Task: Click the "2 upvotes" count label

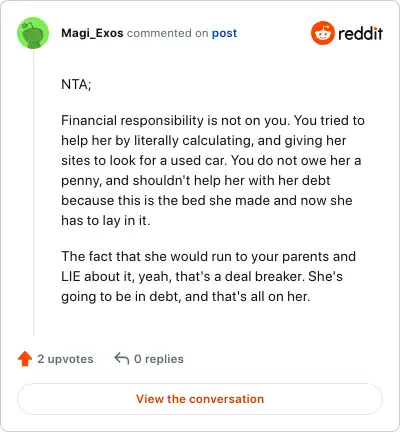Action: (65, 359)
